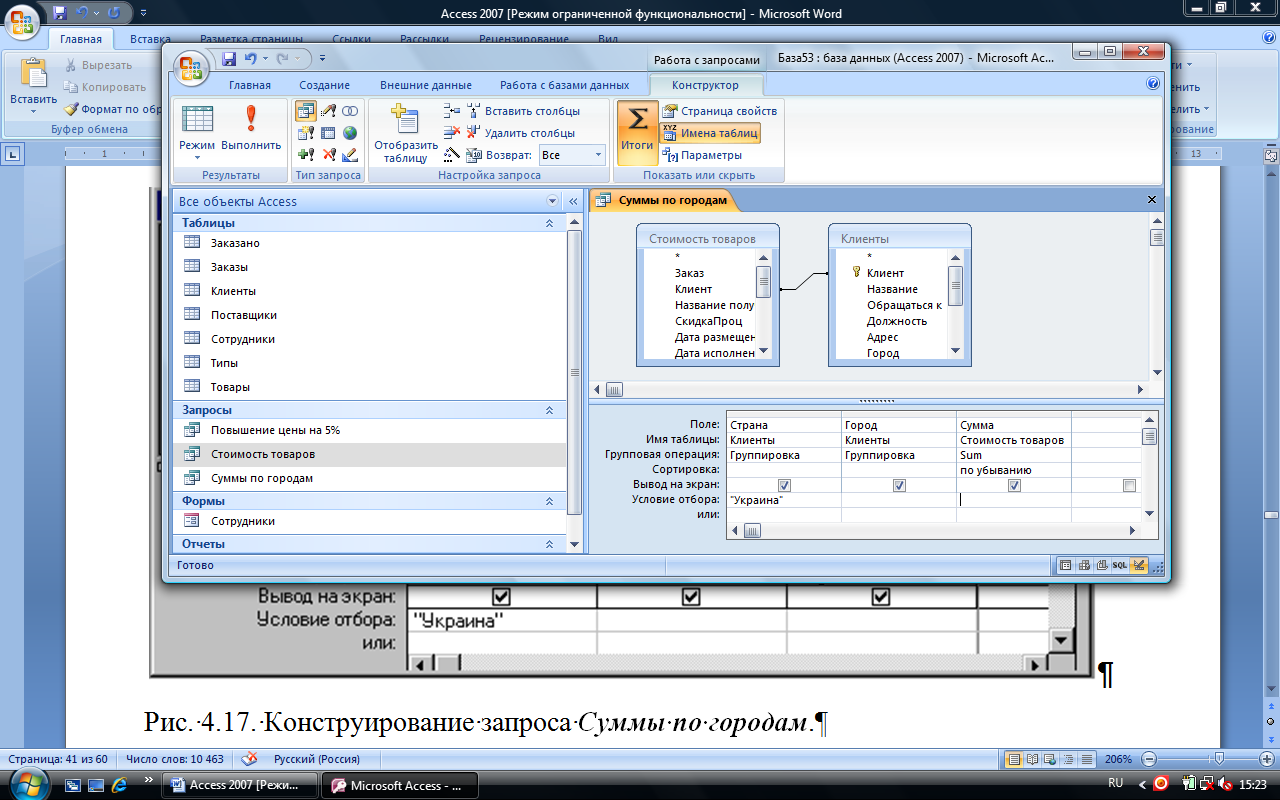Click Word zoom in plus button
The width and height of the screenshot is (1280, 800).
coord(1269,759)
